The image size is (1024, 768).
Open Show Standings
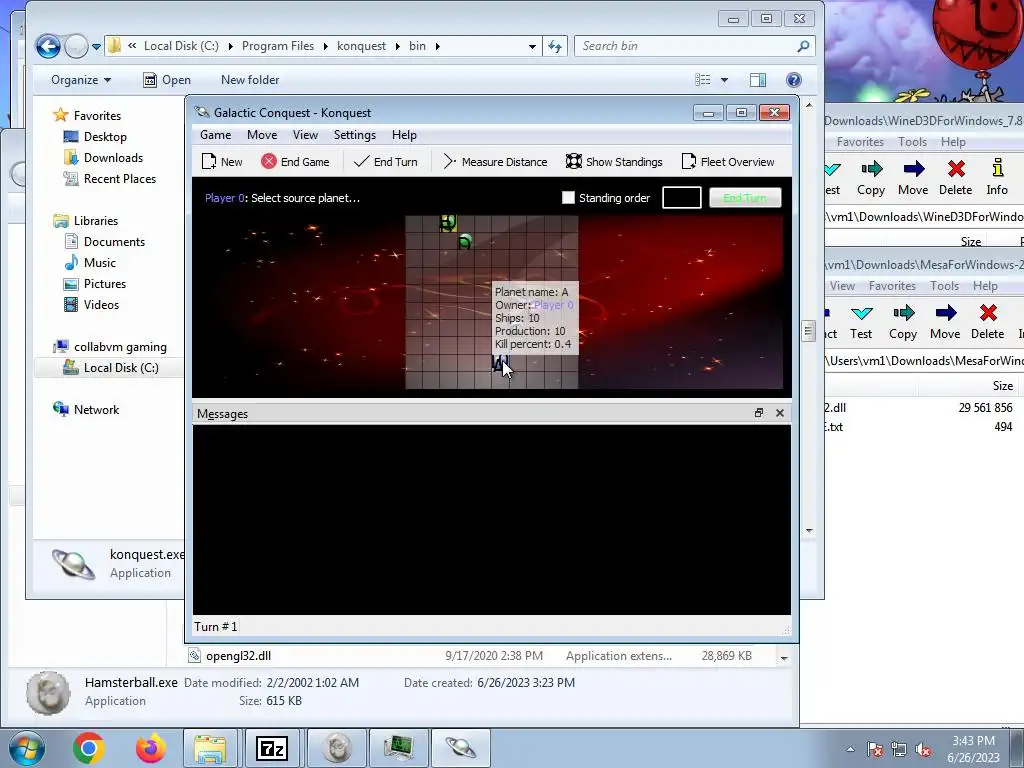click(614, 162)
